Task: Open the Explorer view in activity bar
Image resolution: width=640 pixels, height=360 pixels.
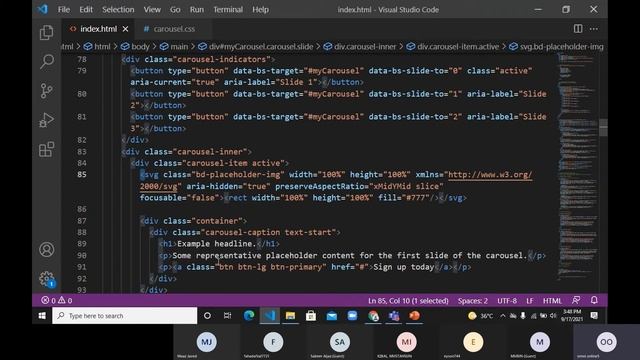Action: click(x=46, y=32)
